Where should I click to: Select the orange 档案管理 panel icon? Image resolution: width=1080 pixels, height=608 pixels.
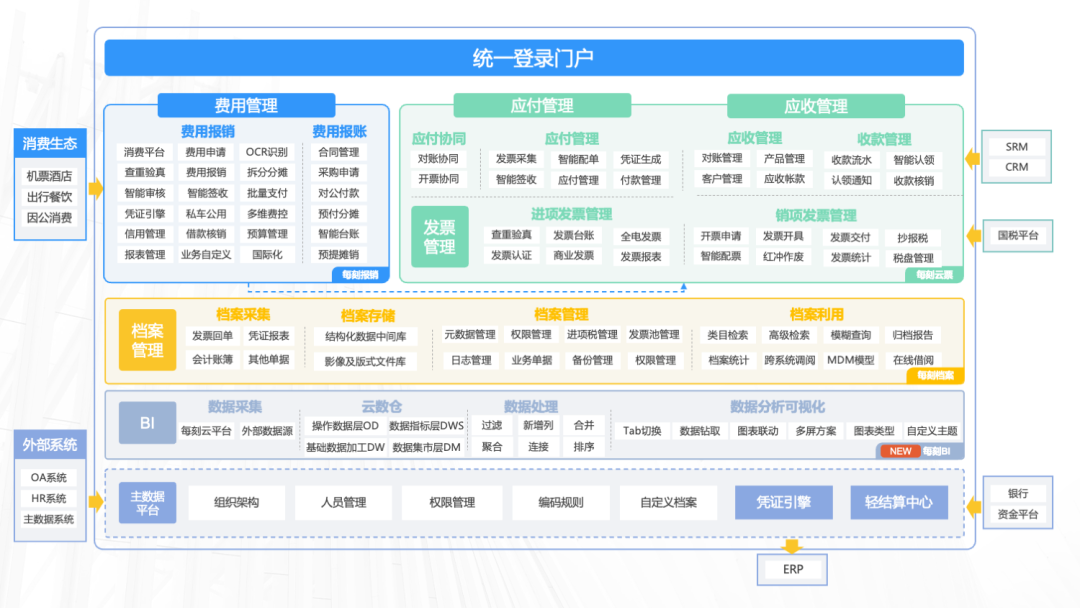point(147,340)
